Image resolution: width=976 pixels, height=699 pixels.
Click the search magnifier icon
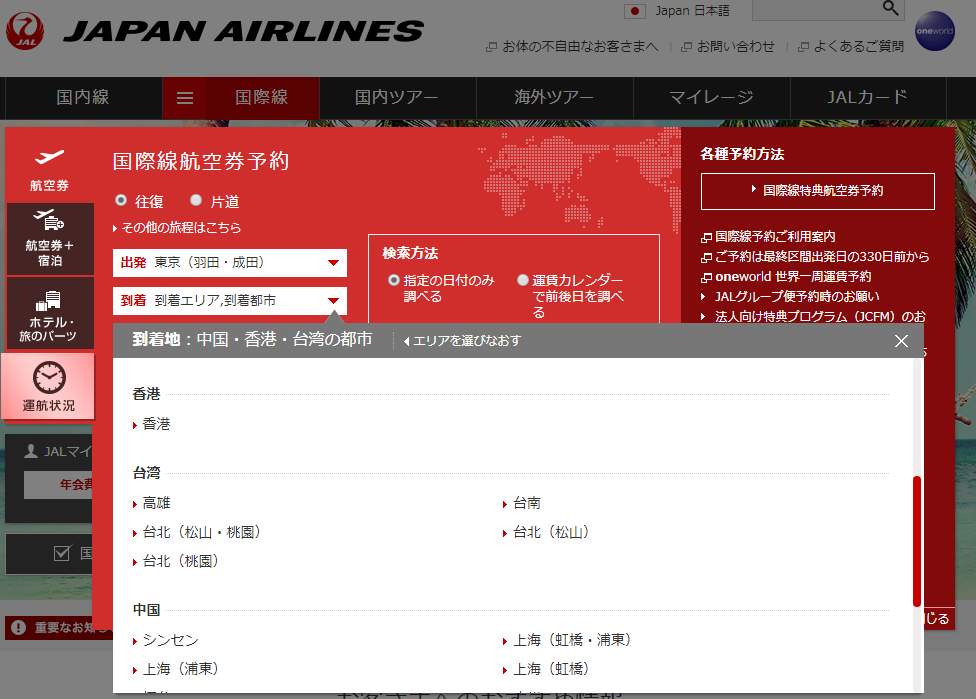(x=891, y=8)
